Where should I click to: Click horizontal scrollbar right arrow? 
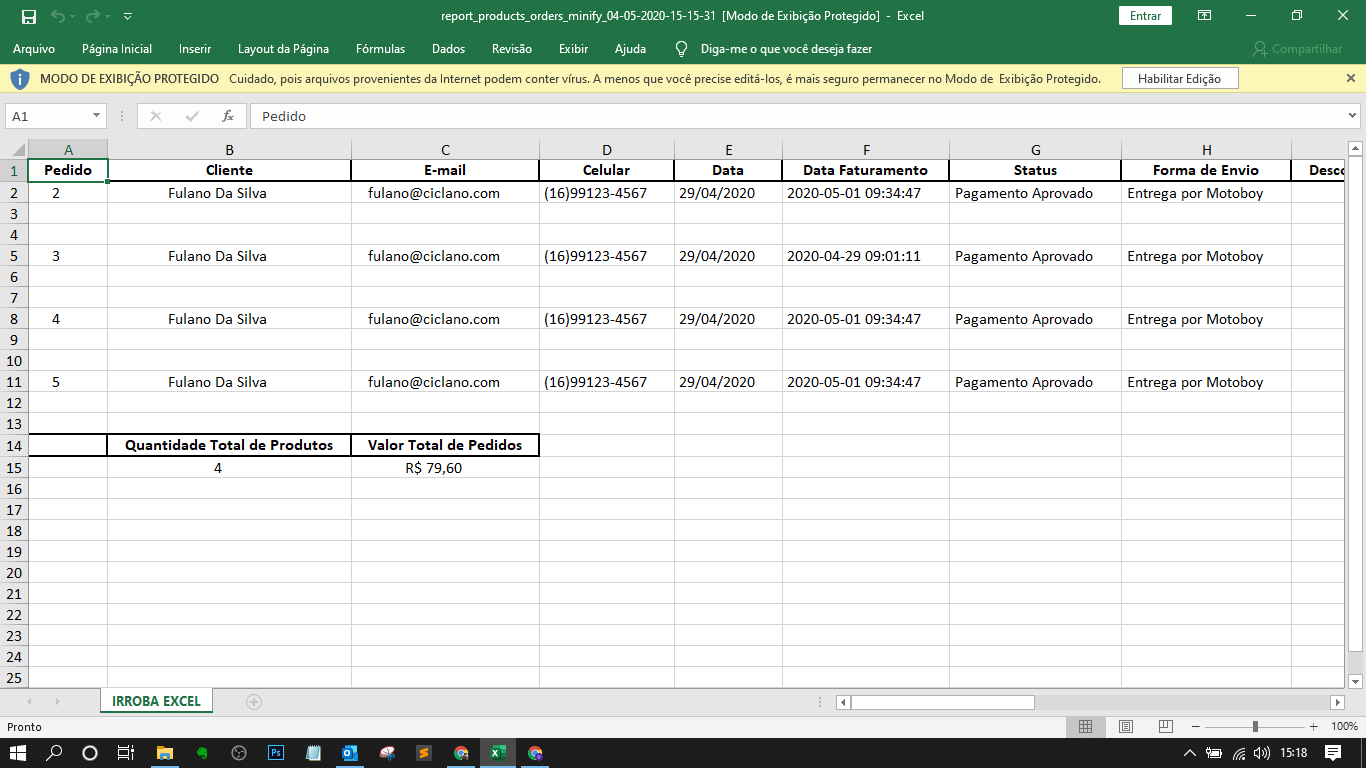[1337, 702]
